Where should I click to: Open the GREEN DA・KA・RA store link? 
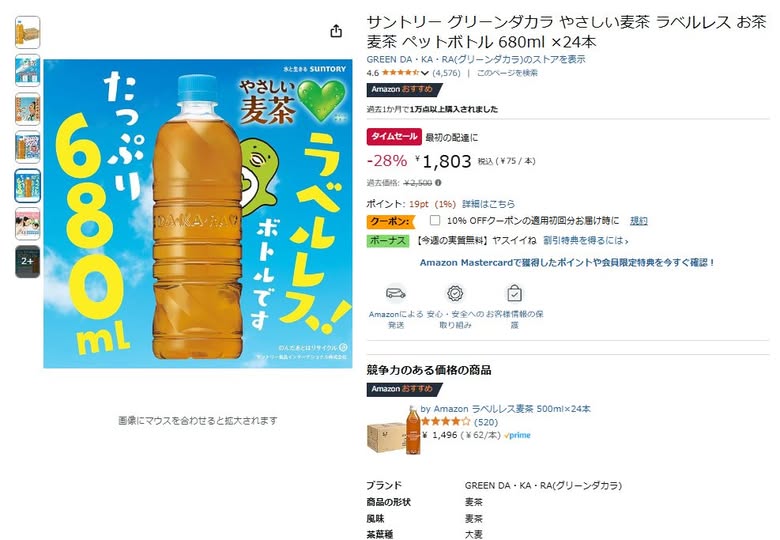(x=476, y=59)
